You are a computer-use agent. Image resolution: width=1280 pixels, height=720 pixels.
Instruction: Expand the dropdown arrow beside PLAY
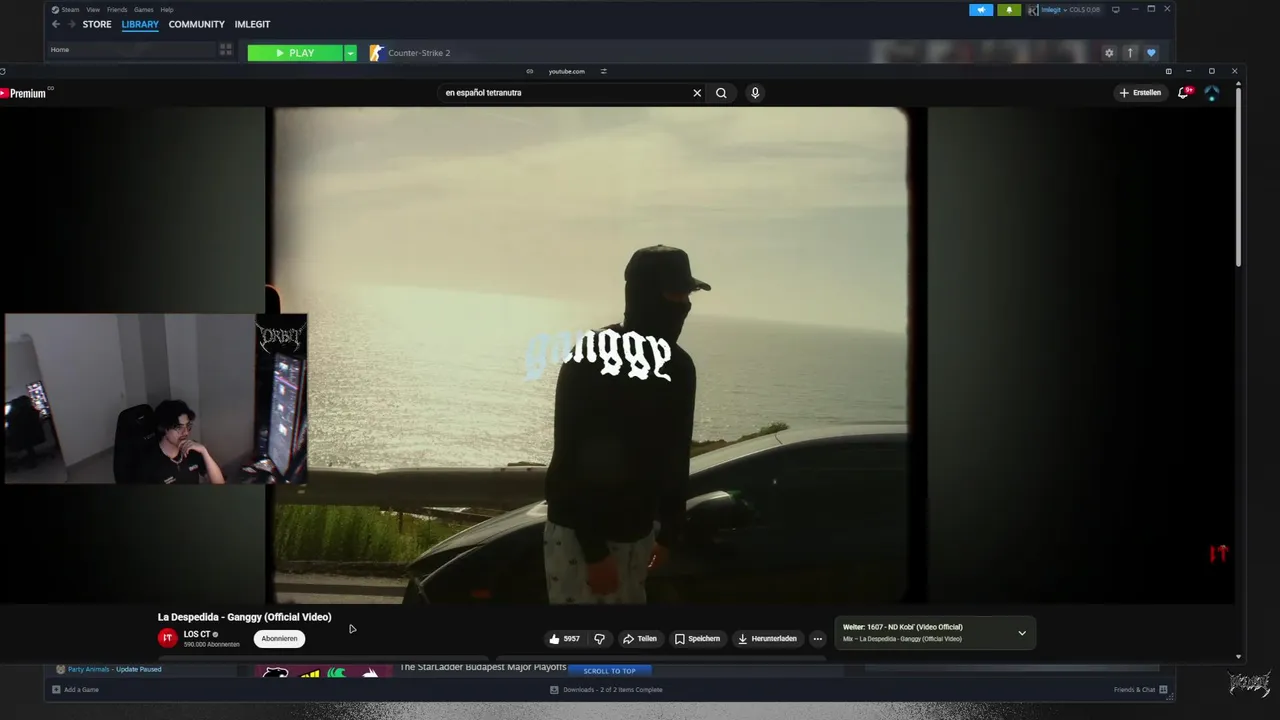click(351, 53)
